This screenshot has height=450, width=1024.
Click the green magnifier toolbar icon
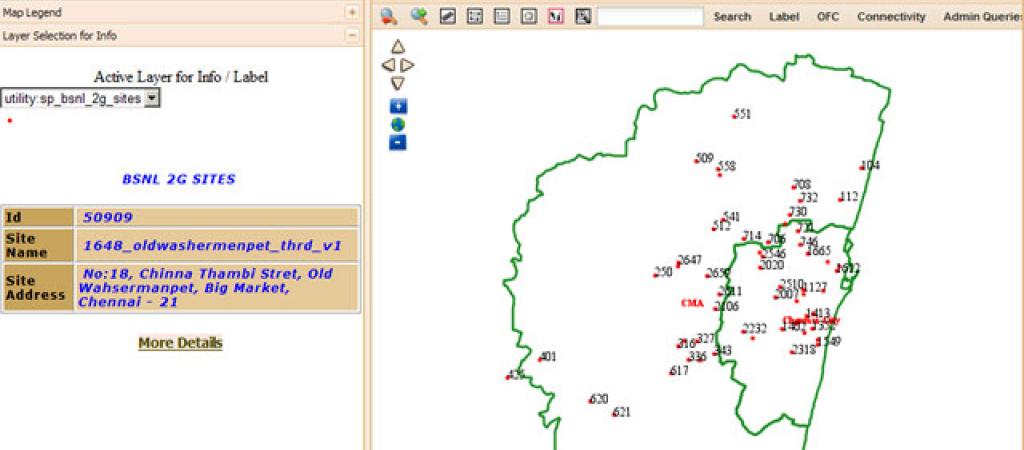click(419, 17)
